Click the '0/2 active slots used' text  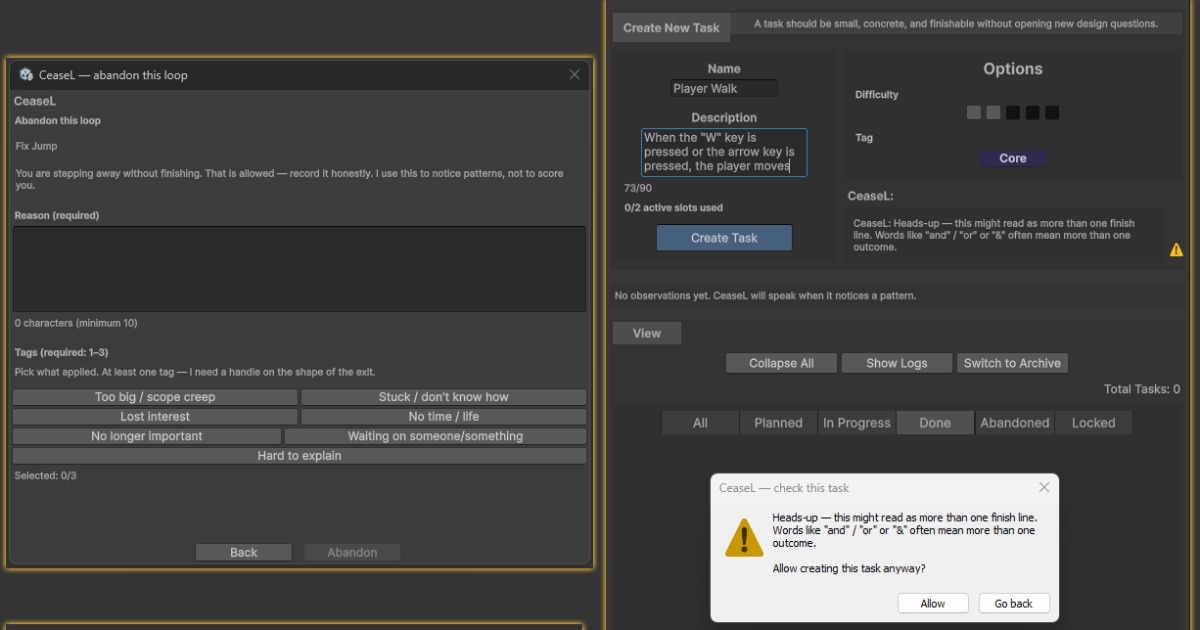point(673,208)
